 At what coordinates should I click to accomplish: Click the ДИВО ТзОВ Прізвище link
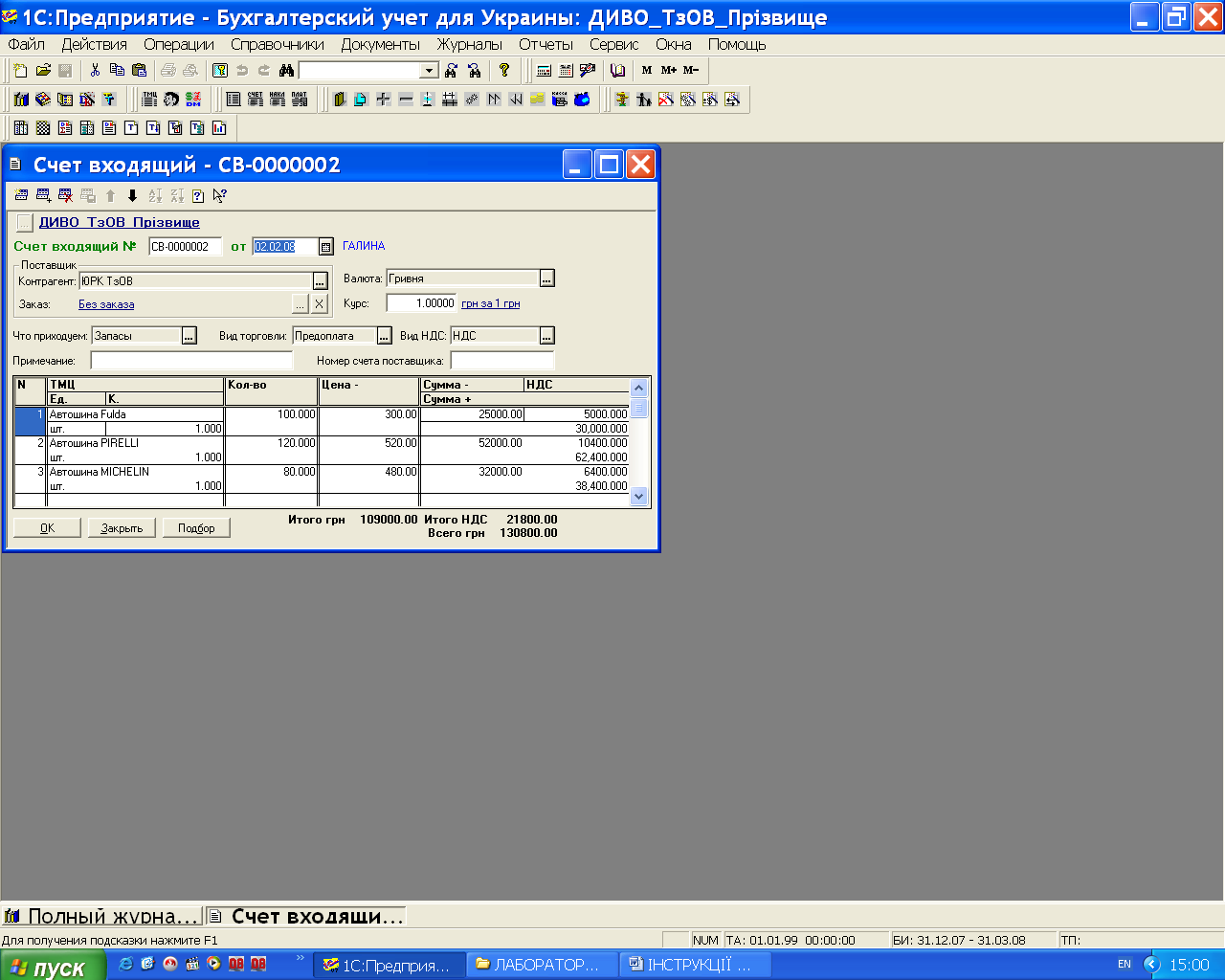[120, 222]
